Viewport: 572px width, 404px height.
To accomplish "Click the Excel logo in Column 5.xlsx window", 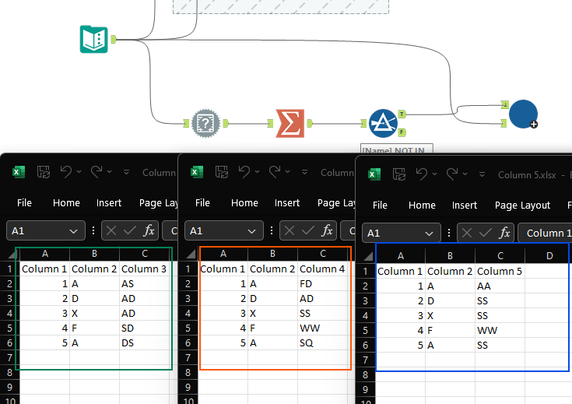I will pyautogui.click(x=374, y=174).
